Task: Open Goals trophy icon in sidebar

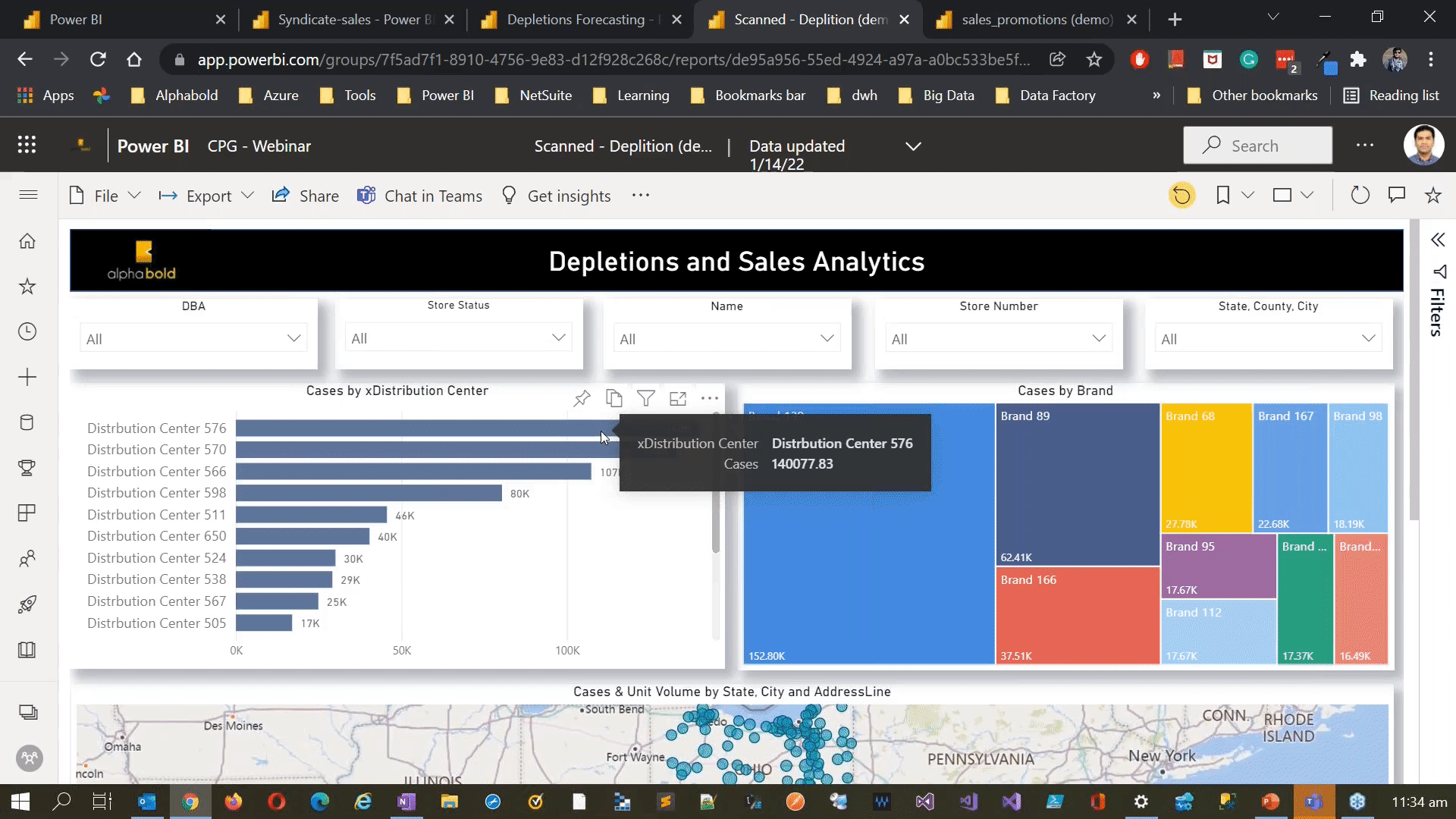Action: 27,468
